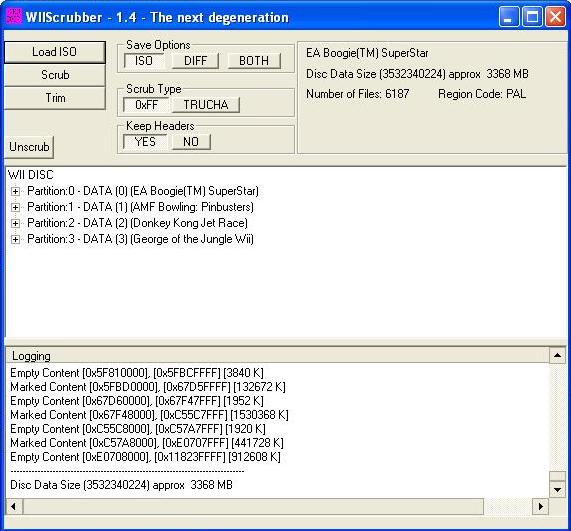The image size is (571, 531).
Task: Click the Logging column header
Action: [277, 356]
